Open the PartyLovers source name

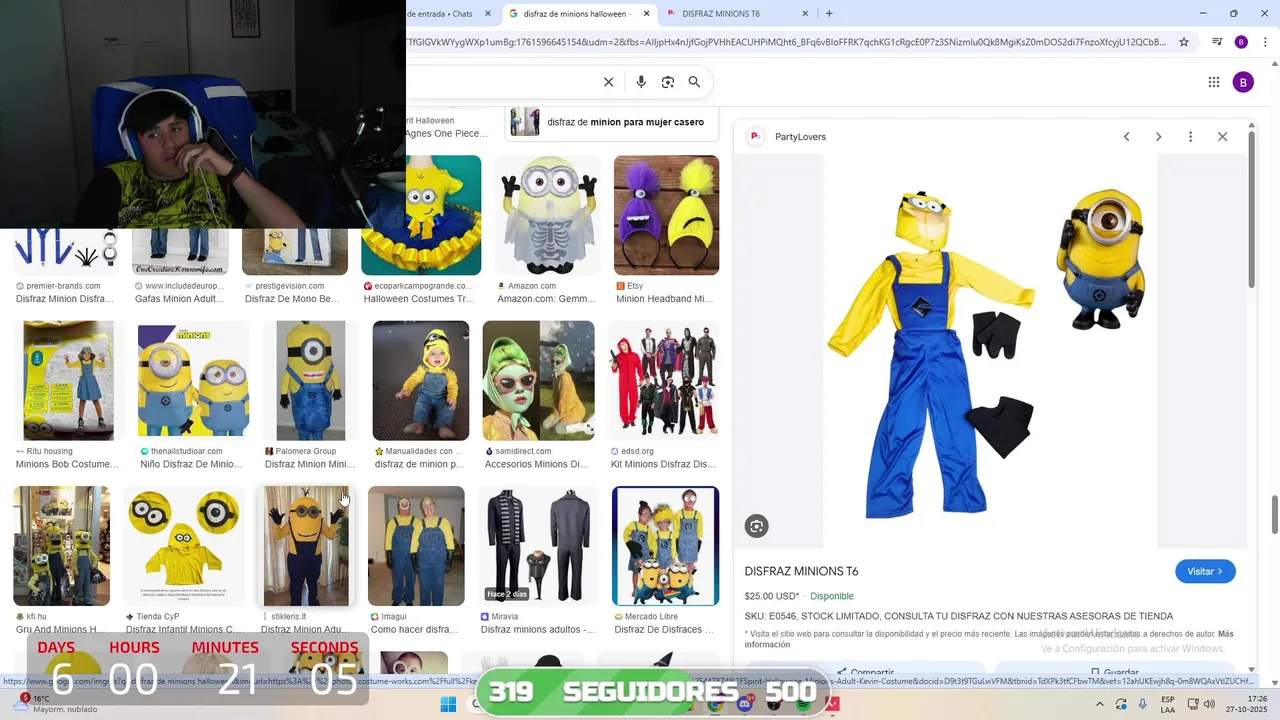point(800,137)
